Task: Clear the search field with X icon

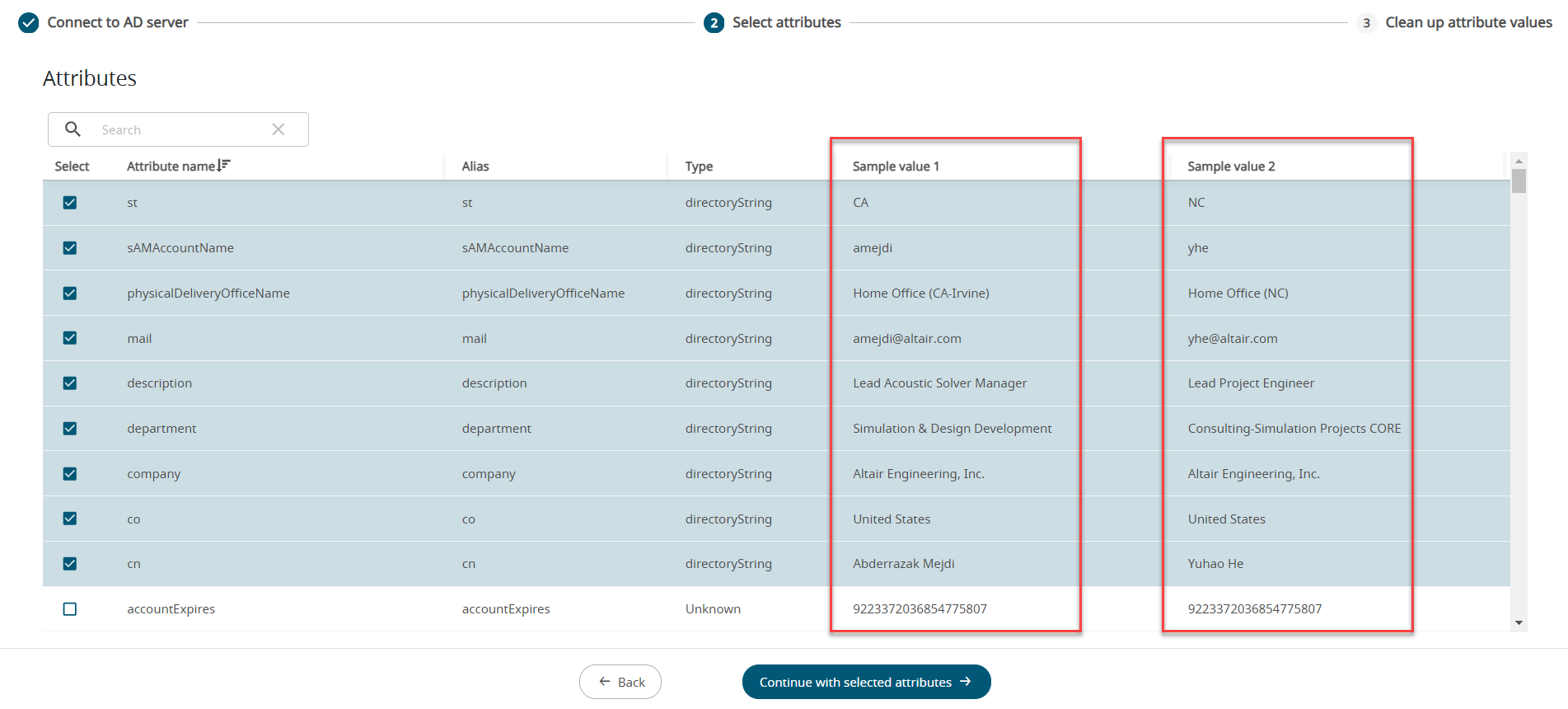Action: (x=278, y=129)
